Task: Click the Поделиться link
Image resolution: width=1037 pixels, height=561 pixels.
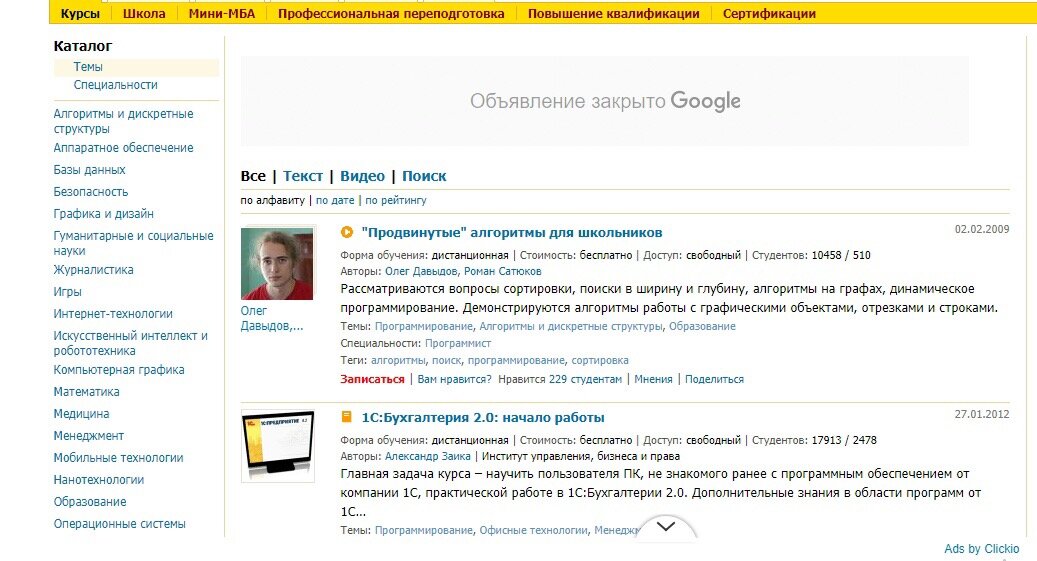Action: click(x=714, y=379)
